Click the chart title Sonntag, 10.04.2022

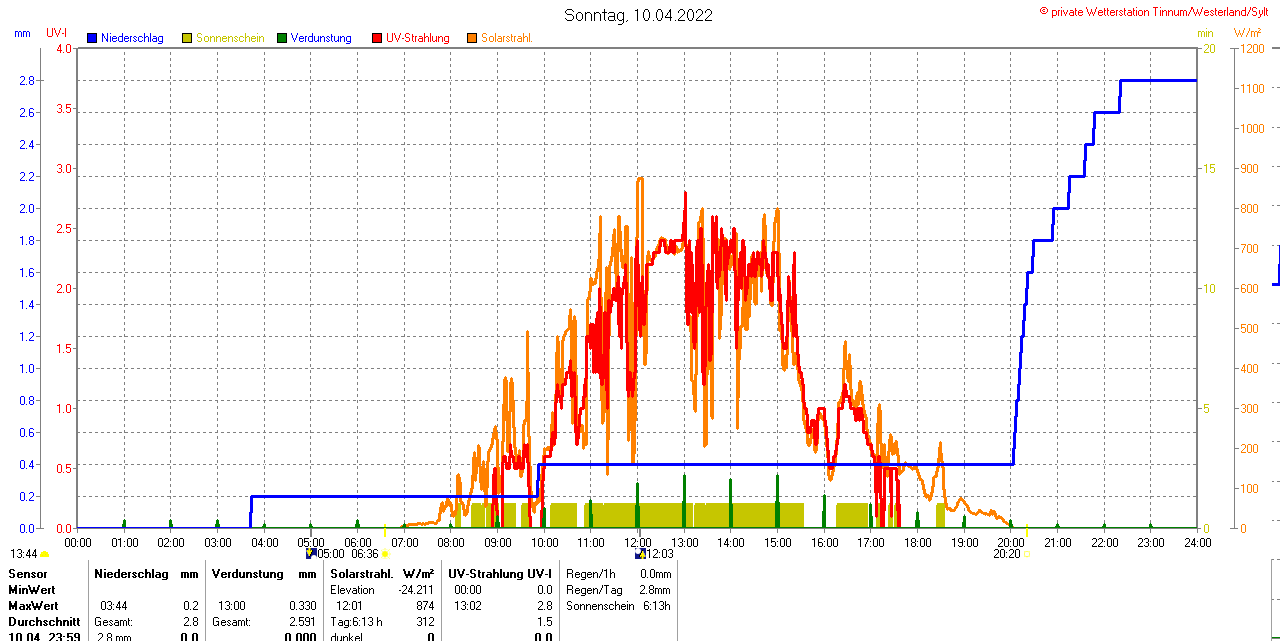pyautogui.click(x=638, y=15)
